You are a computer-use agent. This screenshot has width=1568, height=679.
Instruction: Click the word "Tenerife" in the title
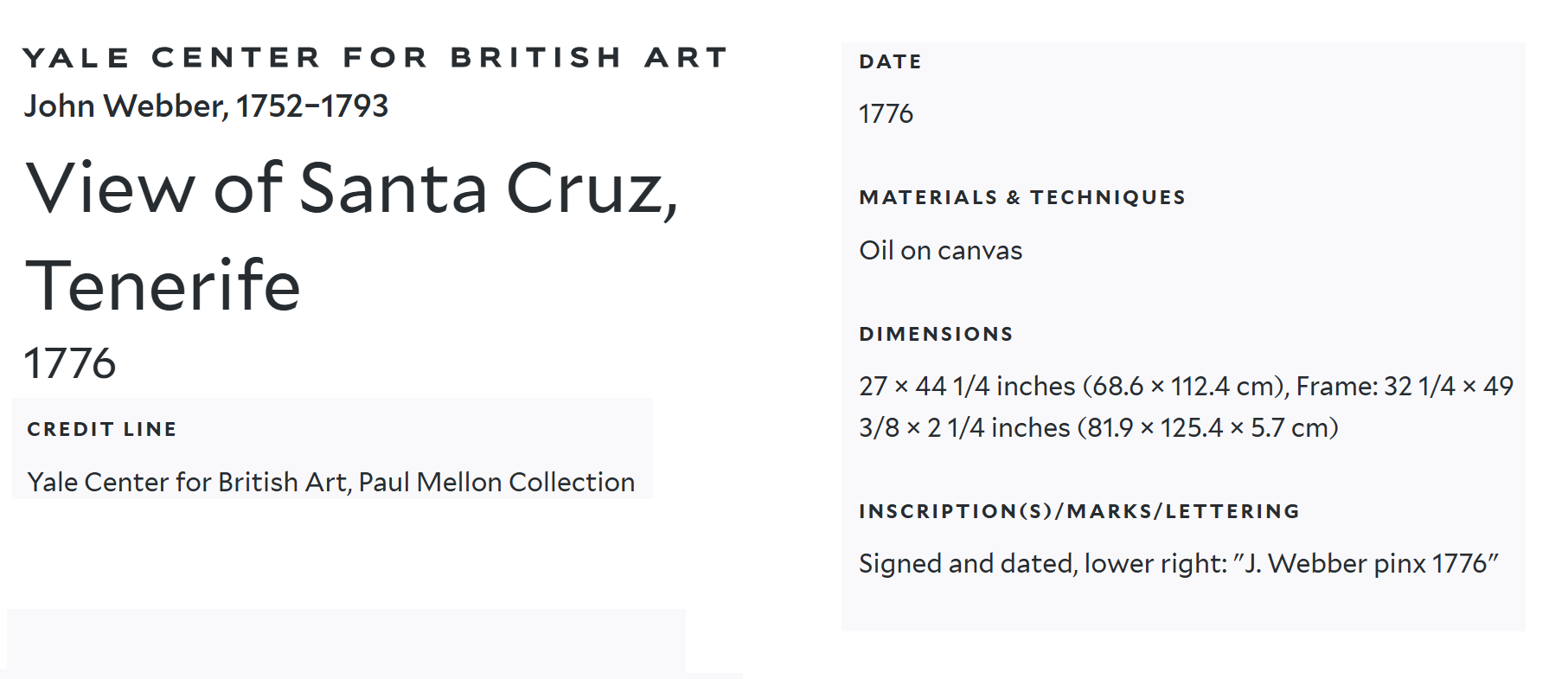click(x=163, y=285)
